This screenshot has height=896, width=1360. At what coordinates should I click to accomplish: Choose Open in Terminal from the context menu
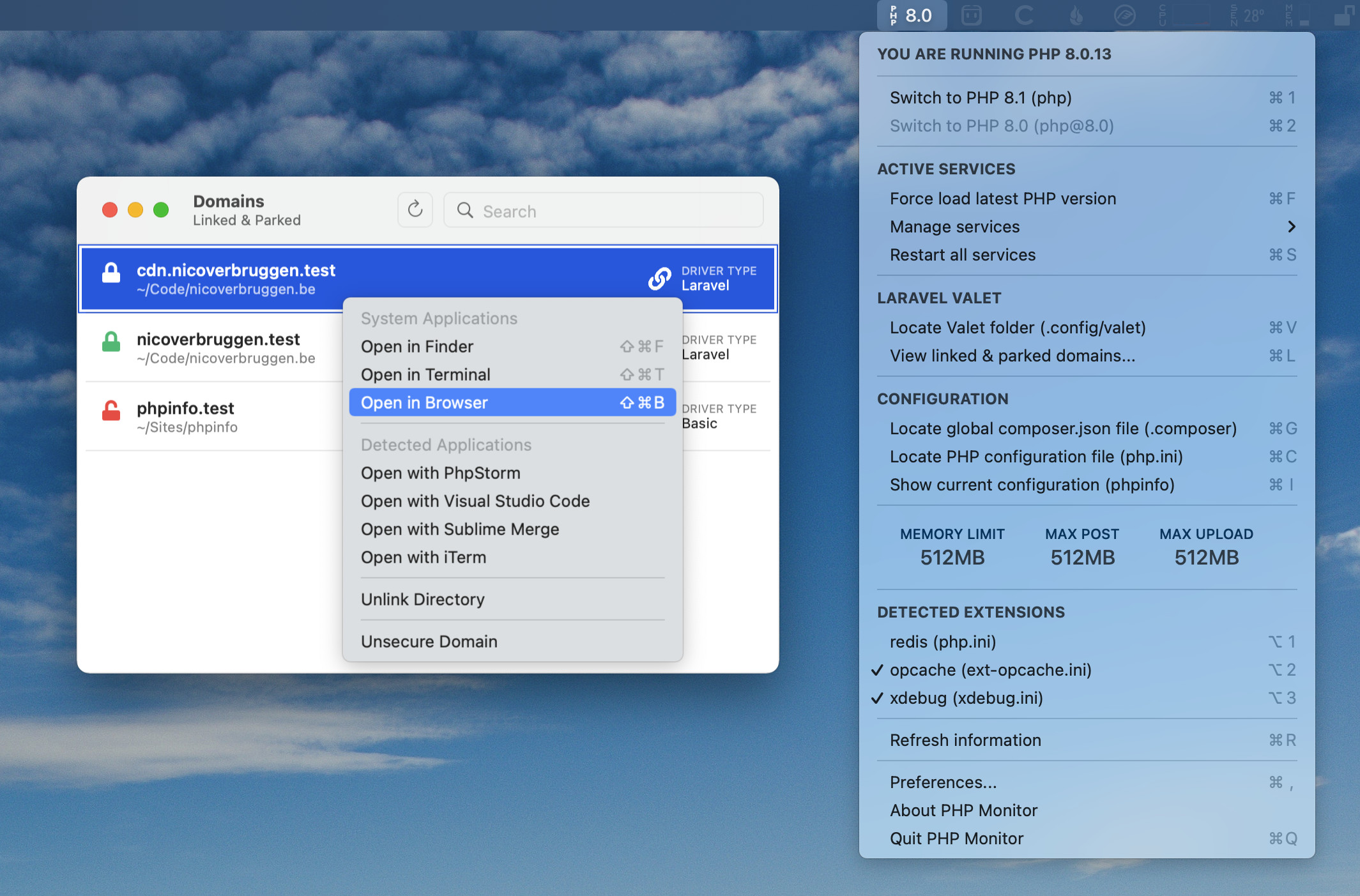512,374
